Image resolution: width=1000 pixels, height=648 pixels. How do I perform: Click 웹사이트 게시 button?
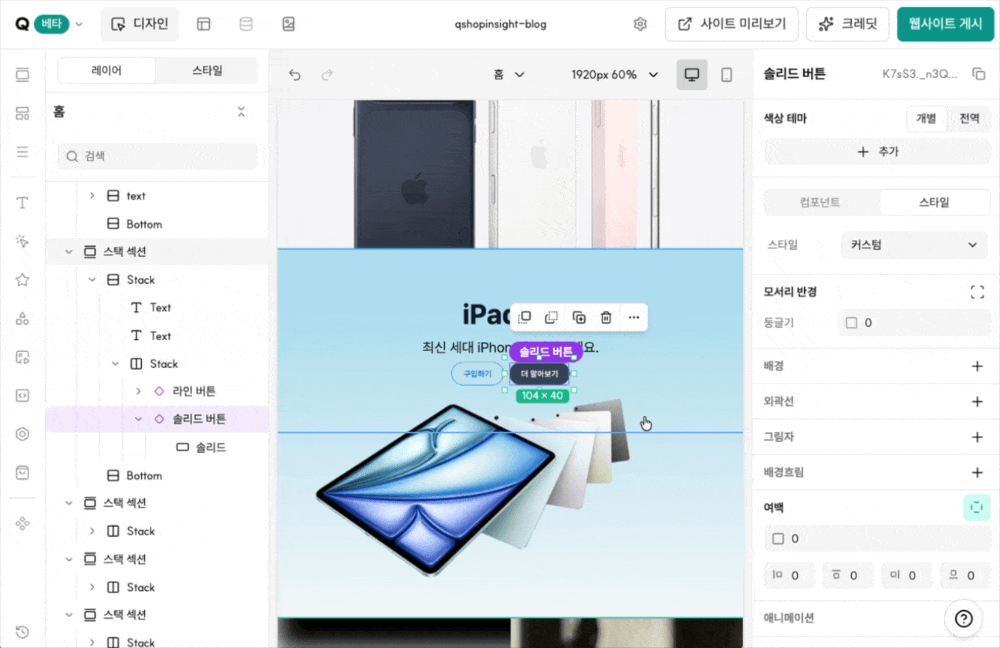tap(945, 24)
